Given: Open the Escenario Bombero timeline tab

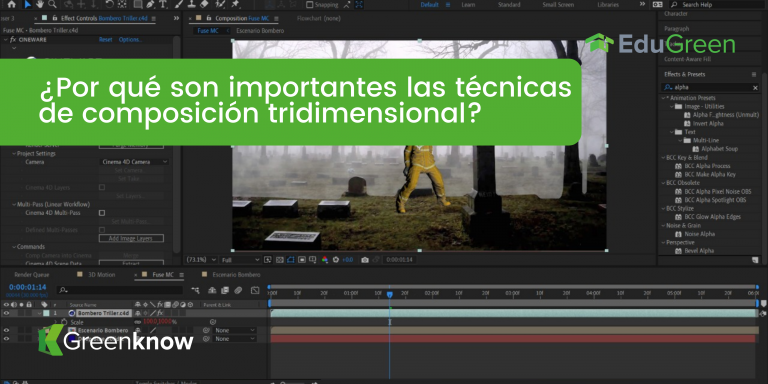Looking at the screenshot, I should (x=237, y=275).
